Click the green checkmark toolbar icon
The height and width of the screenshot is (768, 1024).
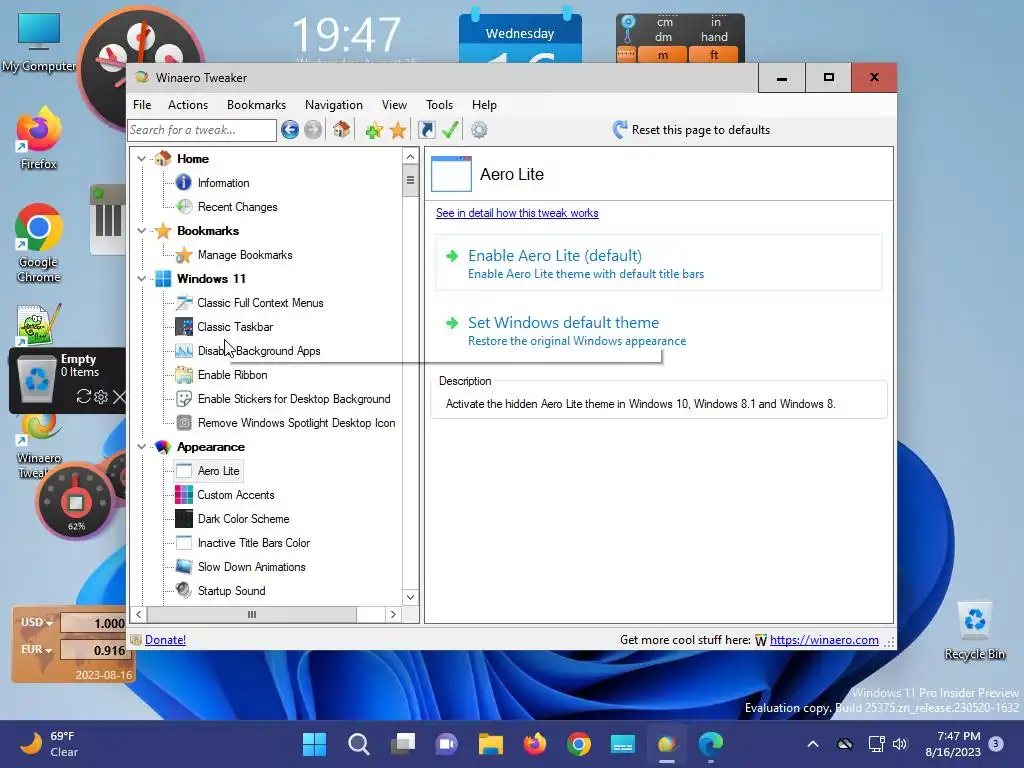coord(450,130)
